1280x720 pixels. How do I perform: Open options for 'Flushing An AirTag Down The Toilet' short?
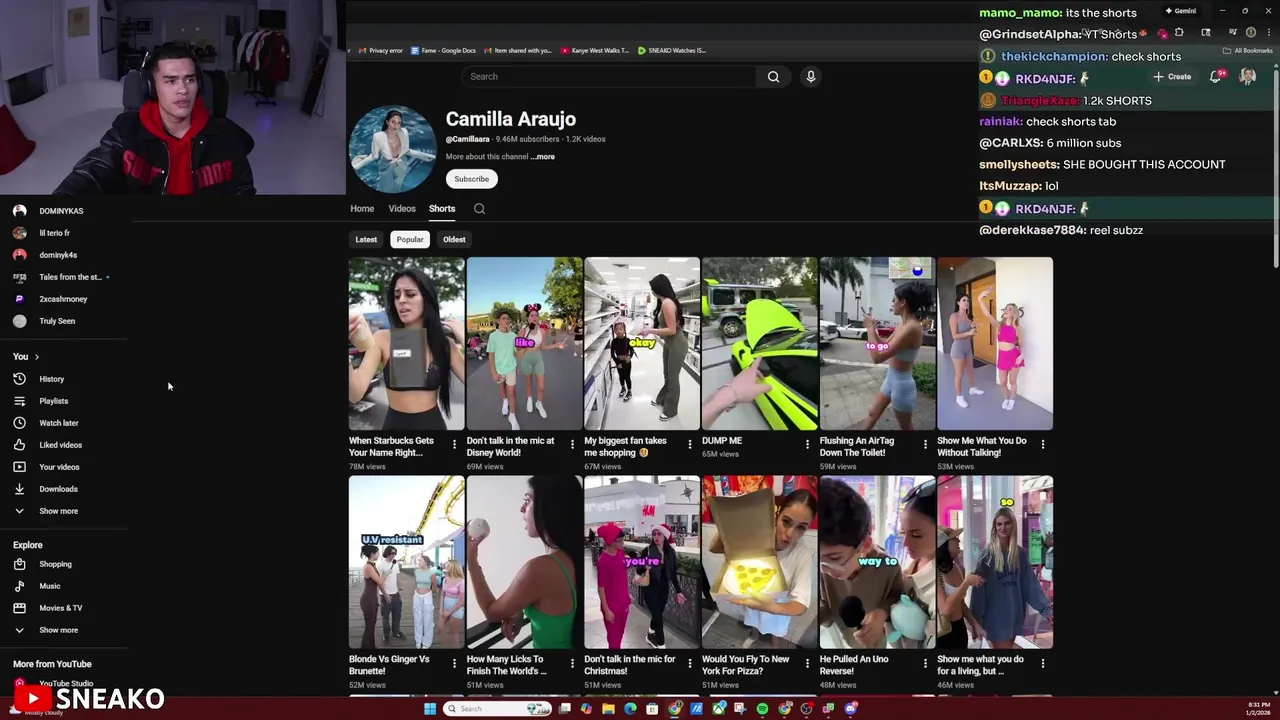[x=925, y=444]
